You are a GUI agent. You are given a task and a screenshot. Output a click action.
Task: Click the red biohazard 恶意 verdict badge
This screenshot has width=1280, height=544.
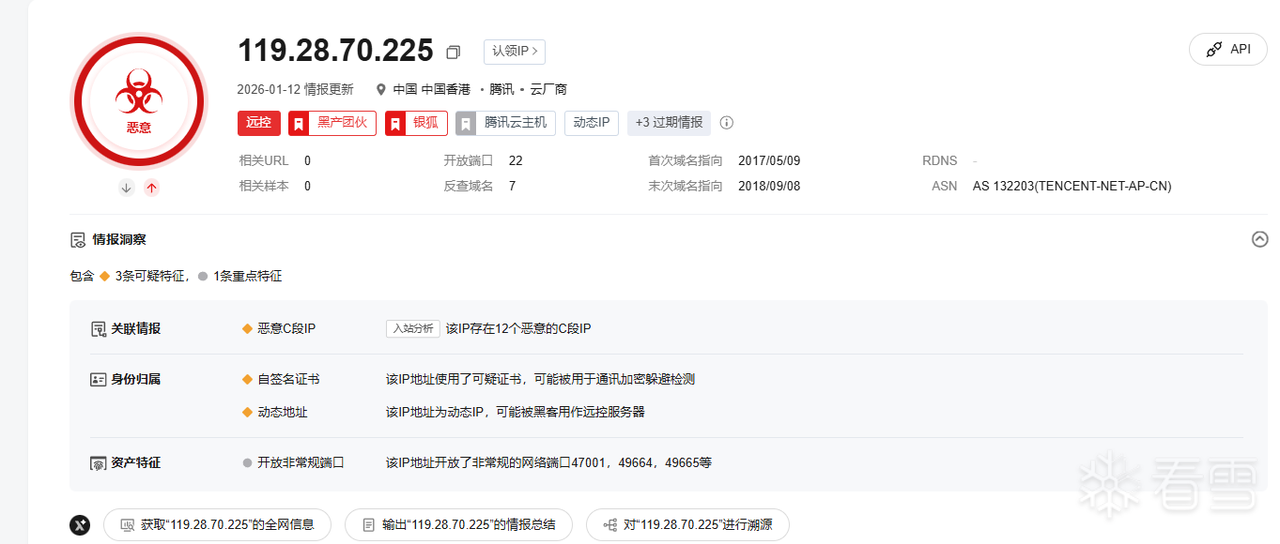click(139, 101)
